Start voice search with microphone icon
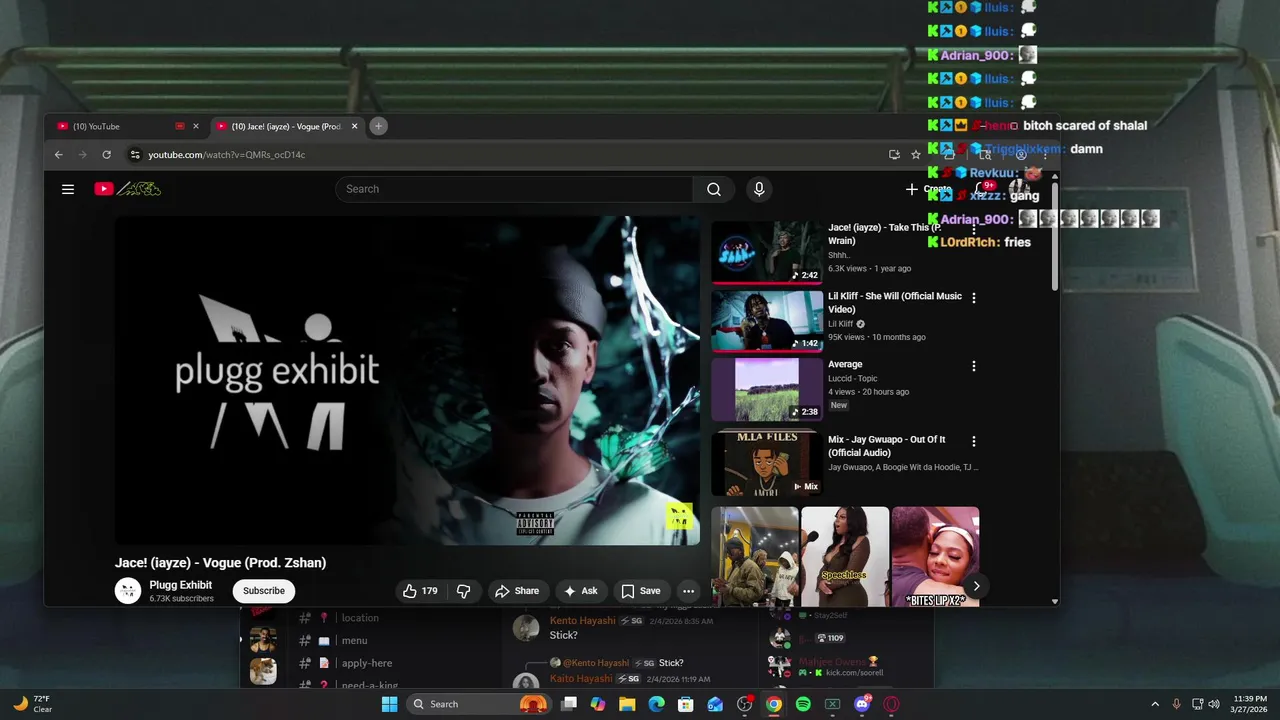Image resolution: width=1280 pixels, height=720 pixels. (759, 189)
